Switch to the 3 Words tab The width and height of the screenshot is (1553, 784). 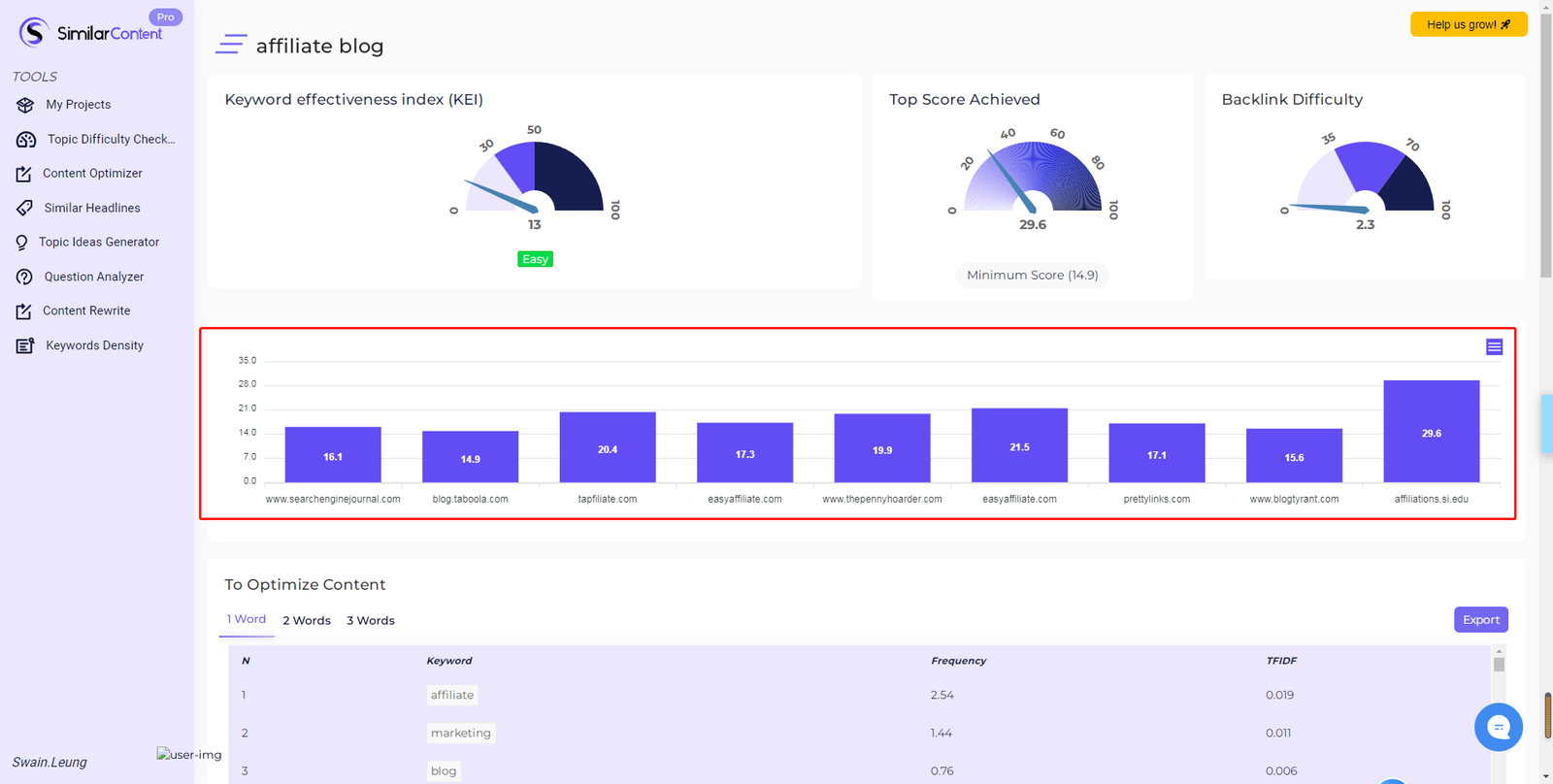tap(371, 620)
